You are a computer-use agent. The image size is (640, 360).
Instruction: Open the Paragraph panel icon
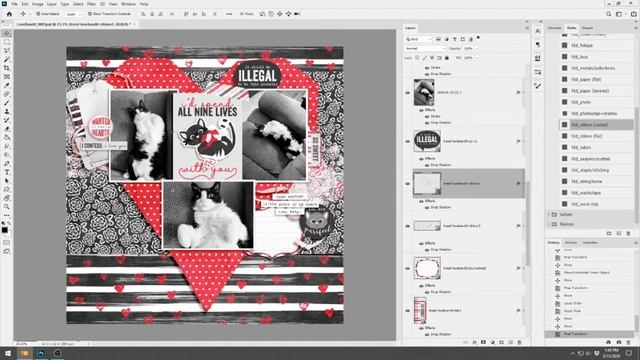point(538,44)
